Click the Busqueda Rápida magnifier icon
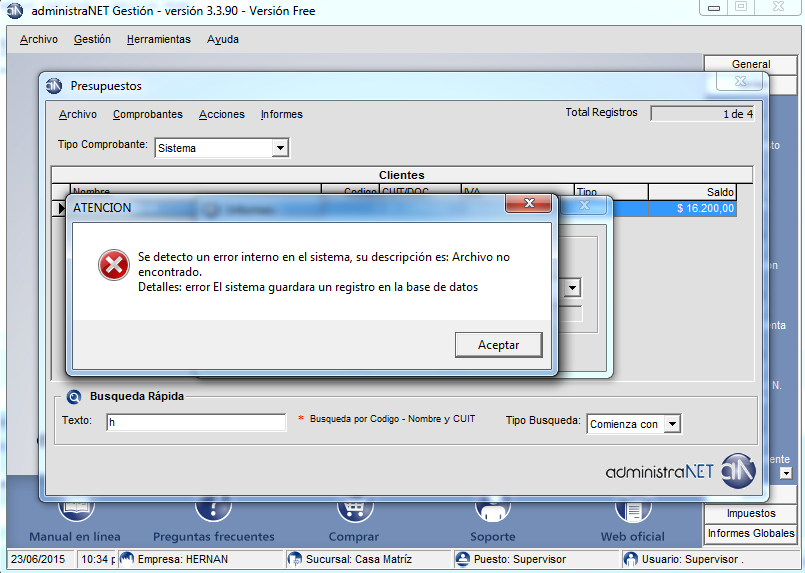805x573 pixels. [74, 396]
